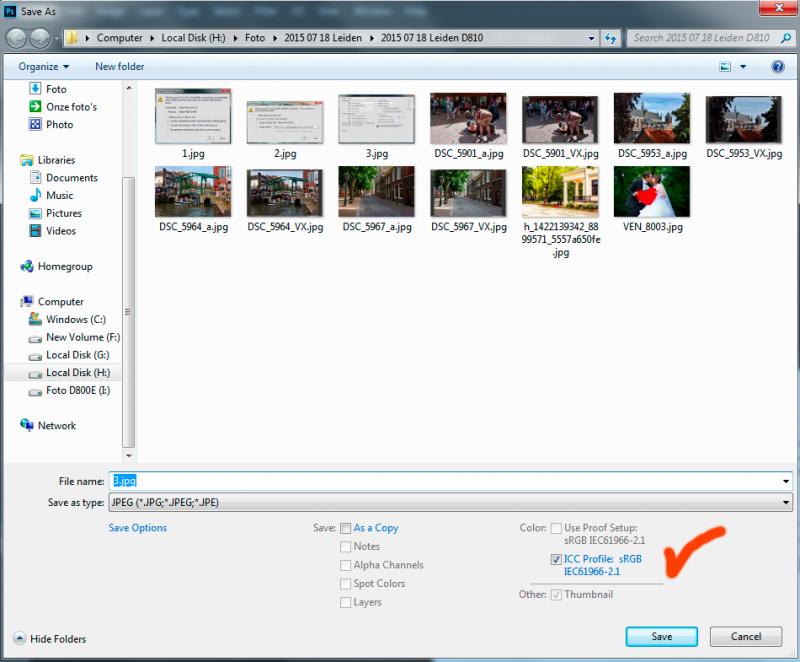Open the Save as type dropdown
This screenshot has width=800, height=662.
click(x=451, y=502)
